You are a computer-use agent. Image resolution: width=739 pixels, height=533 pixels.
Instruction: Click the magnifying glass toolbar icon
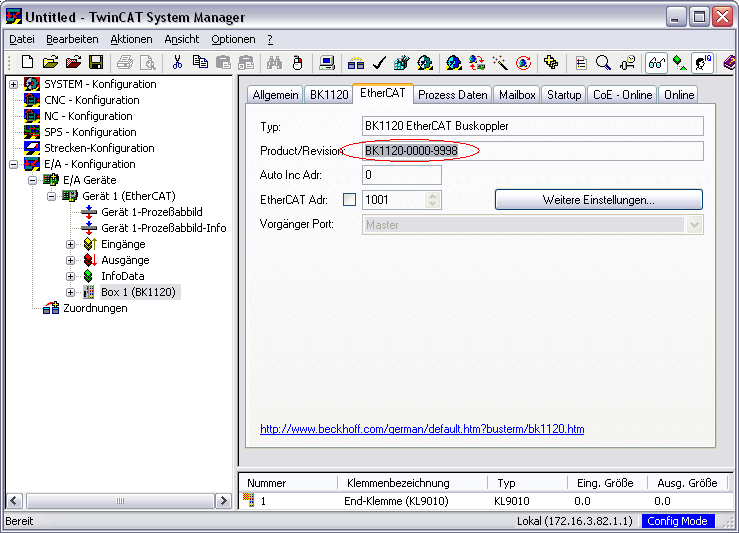pos(603,63)
